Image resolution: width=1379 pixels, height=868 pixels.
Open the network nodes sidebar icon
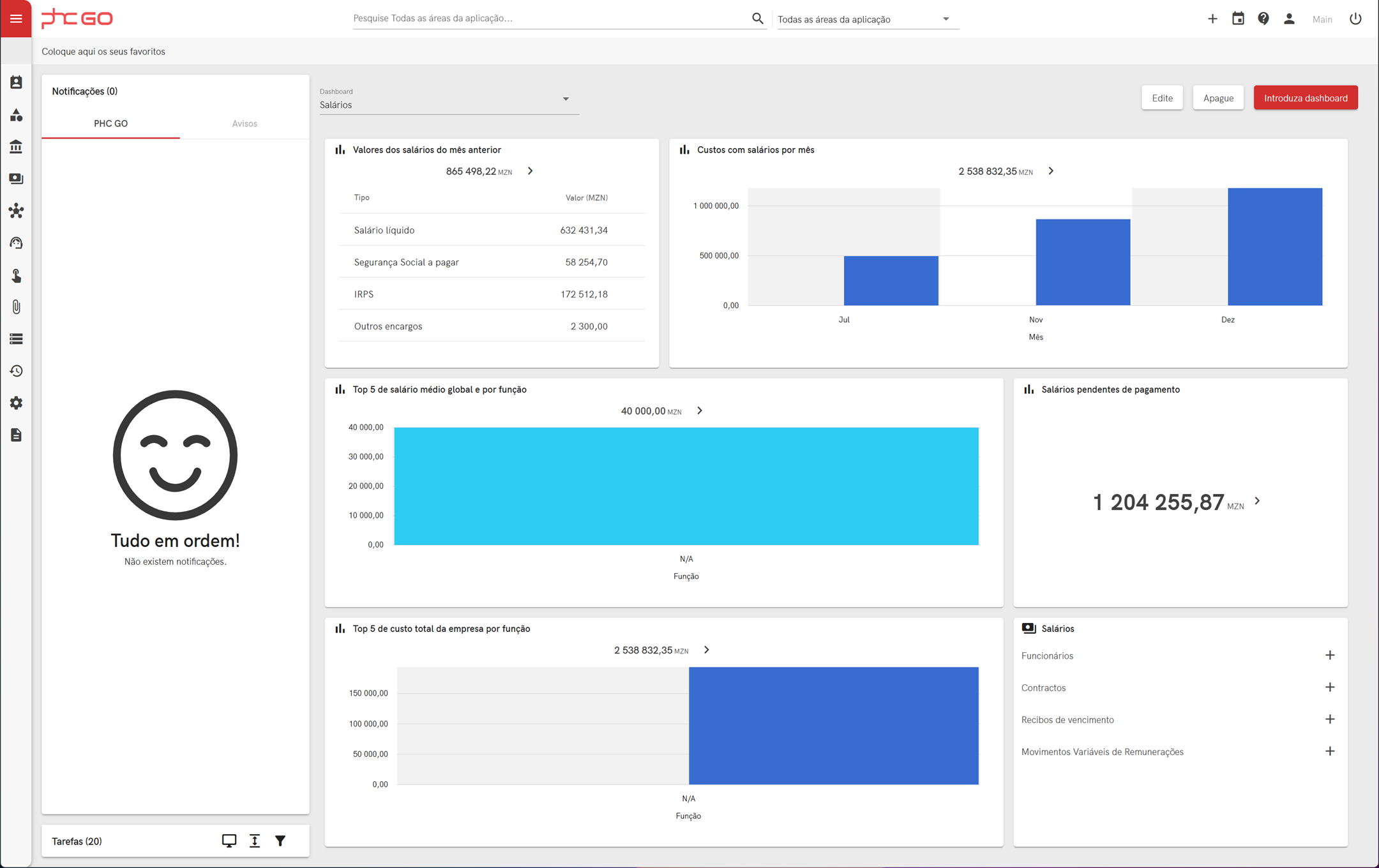(16, 211)
